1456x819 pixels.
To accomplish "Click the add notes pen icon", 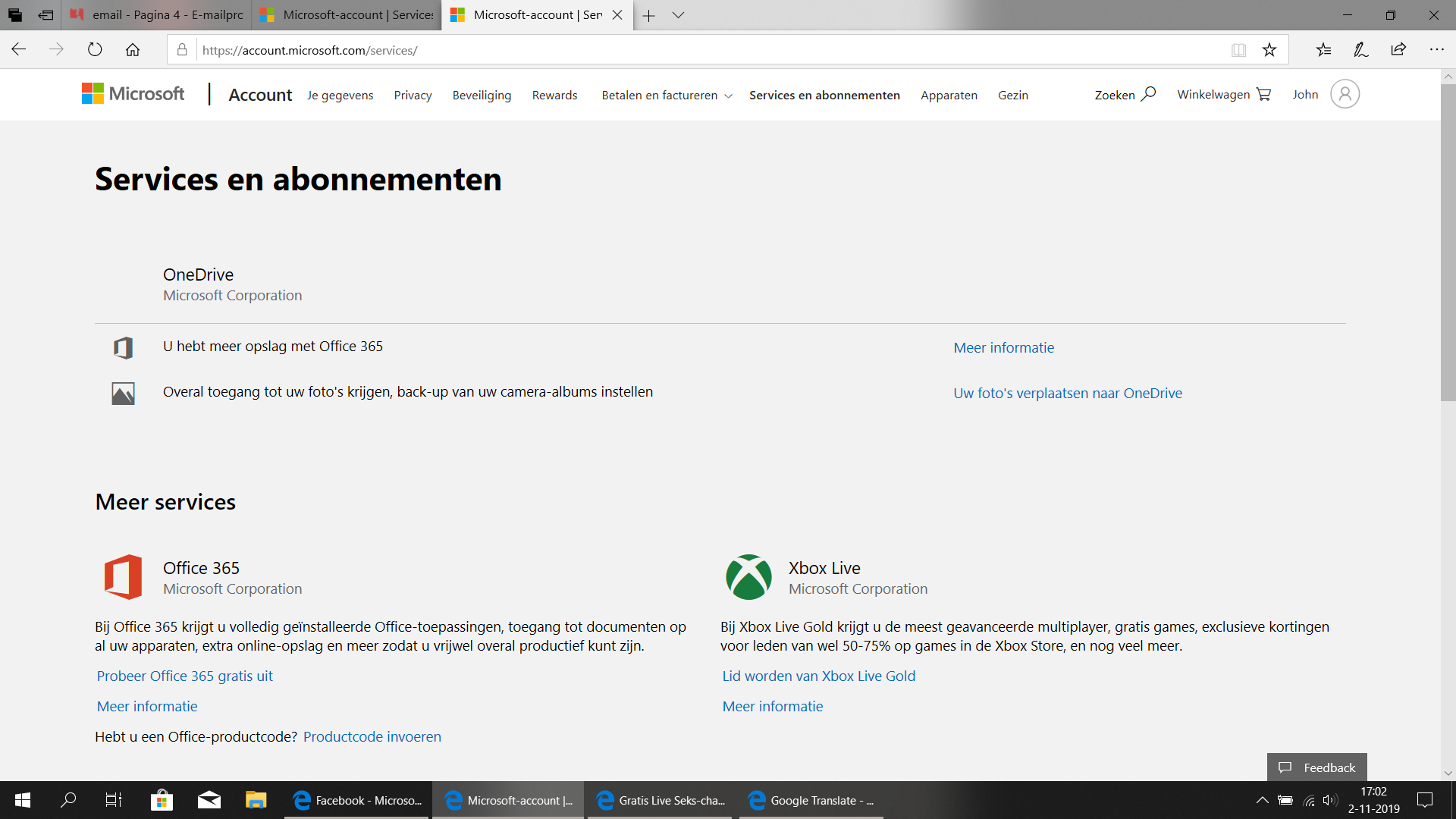I will point(1360,50).
